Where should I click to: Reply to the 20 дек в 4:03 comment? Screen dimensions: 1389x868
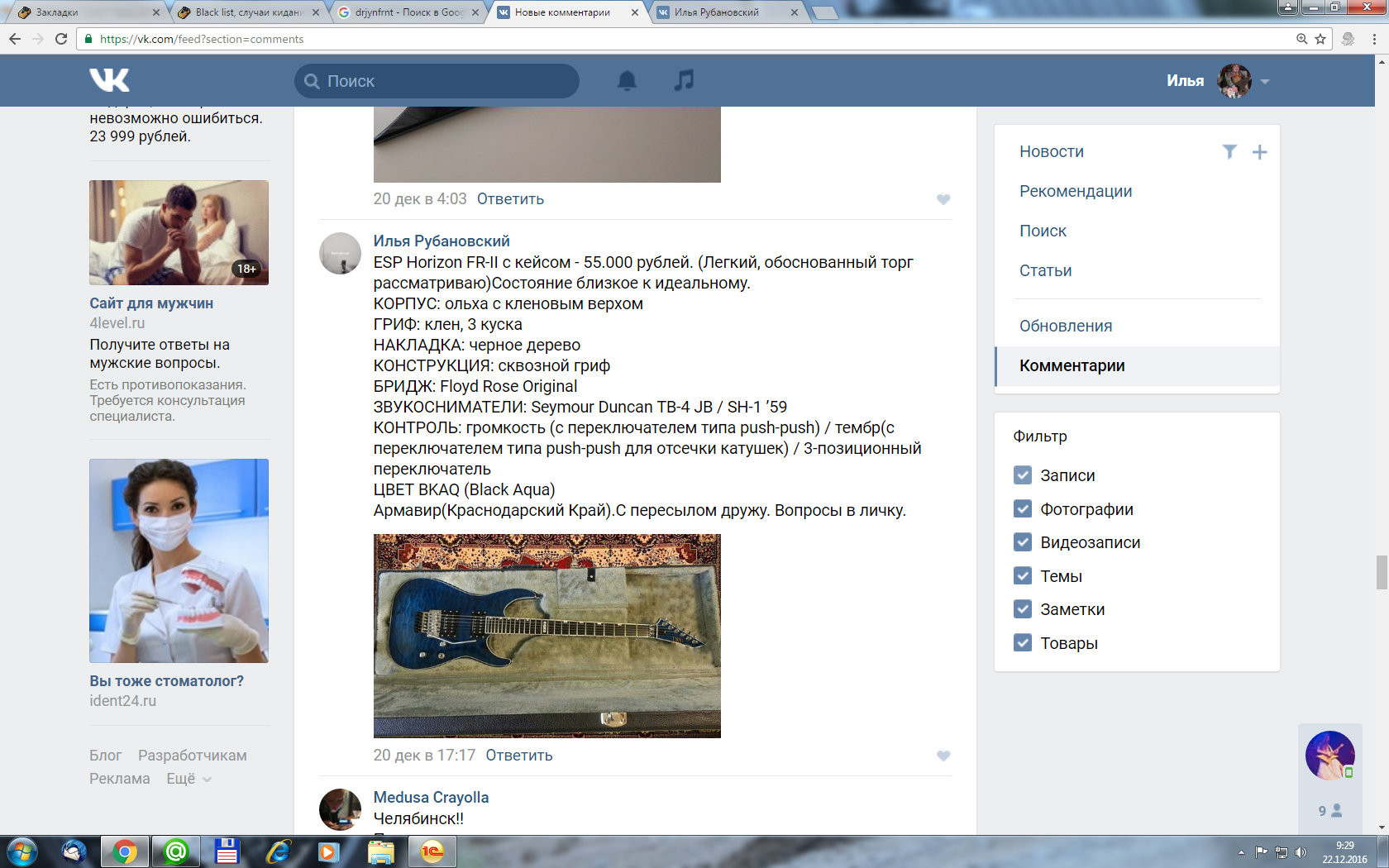[x=510, y=199]
